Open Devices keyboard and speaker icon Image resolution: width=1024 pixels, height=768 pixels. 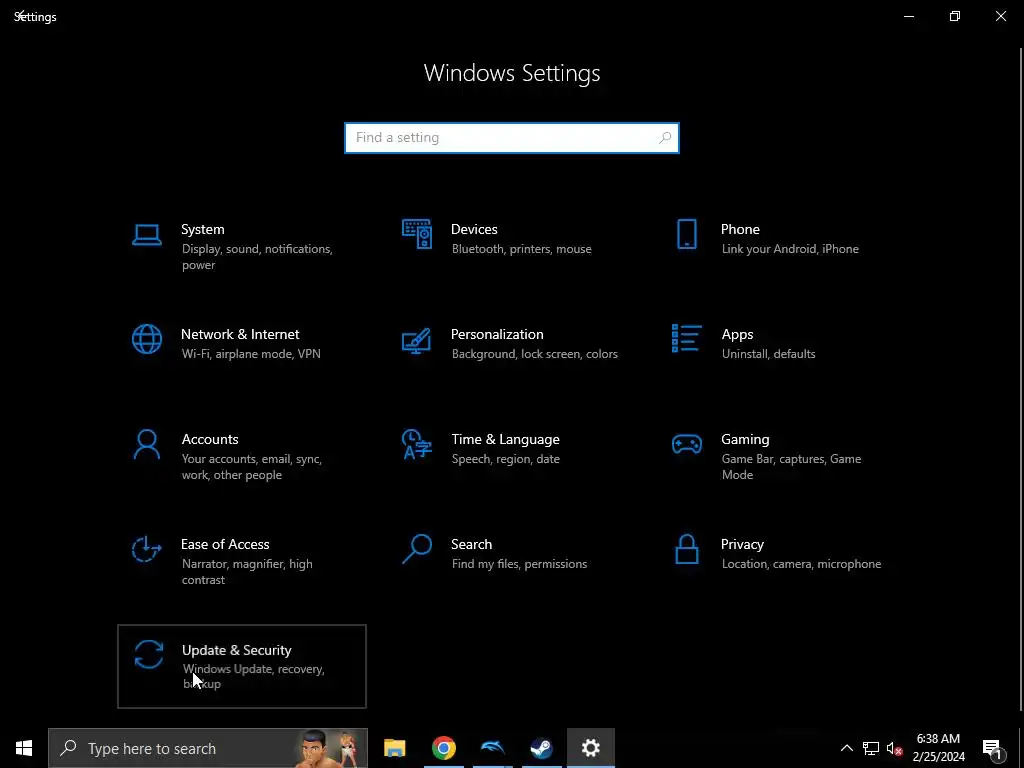point(417,234)
